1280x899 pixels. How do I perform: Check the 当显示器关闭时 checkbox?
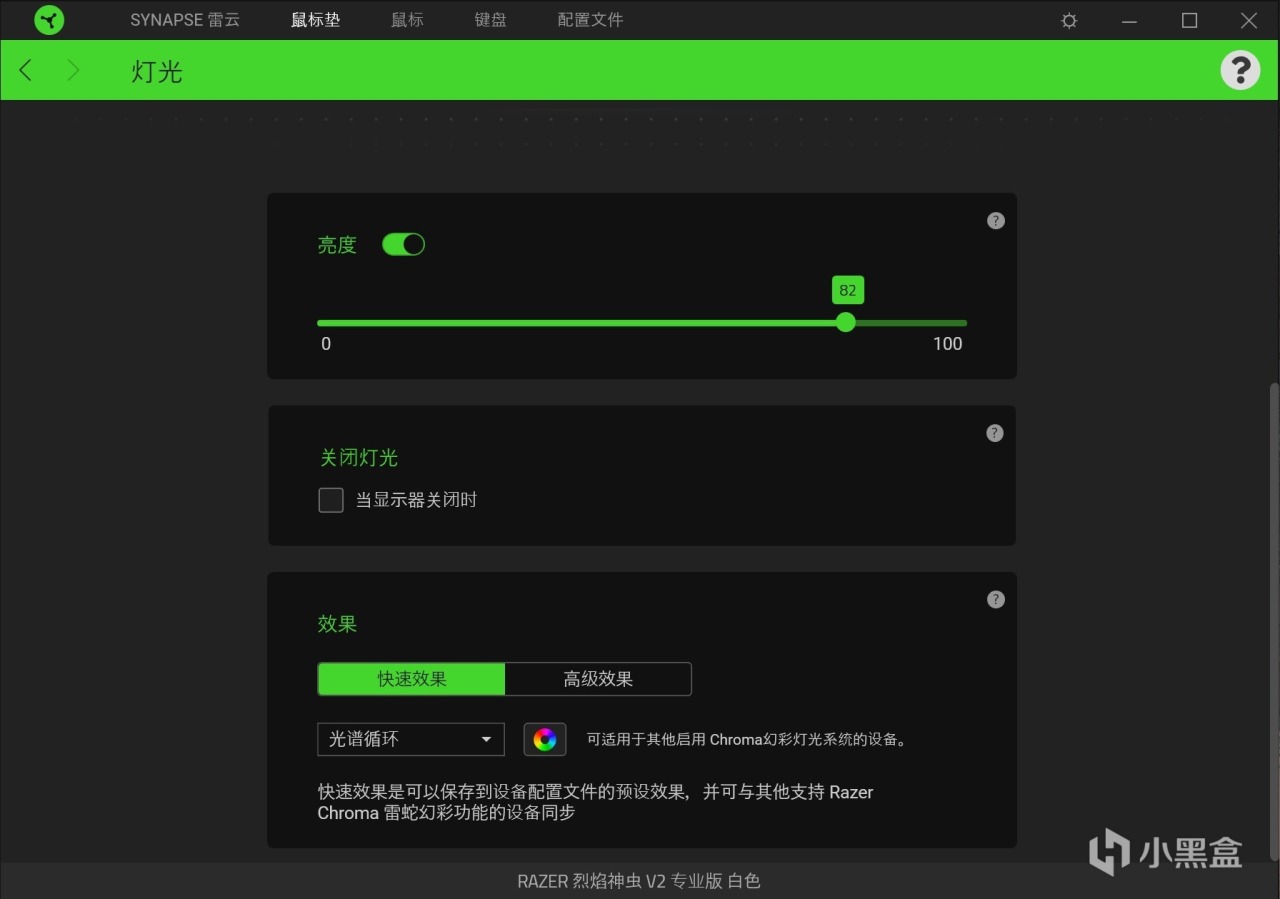[331, 500]
